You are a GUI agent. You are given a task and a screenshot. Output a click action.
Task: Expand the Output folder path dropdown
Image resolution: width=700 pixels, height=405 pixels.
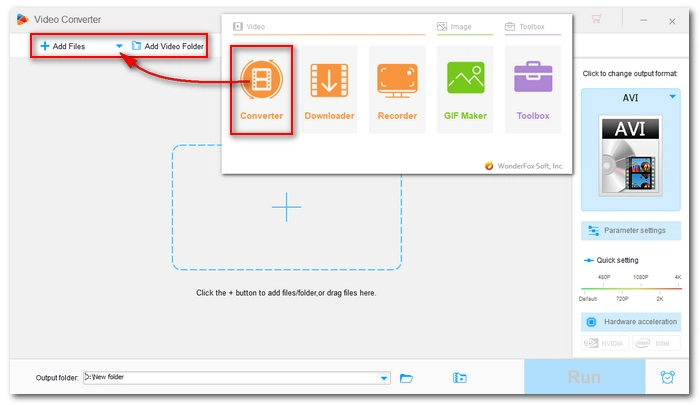[384, 378]
